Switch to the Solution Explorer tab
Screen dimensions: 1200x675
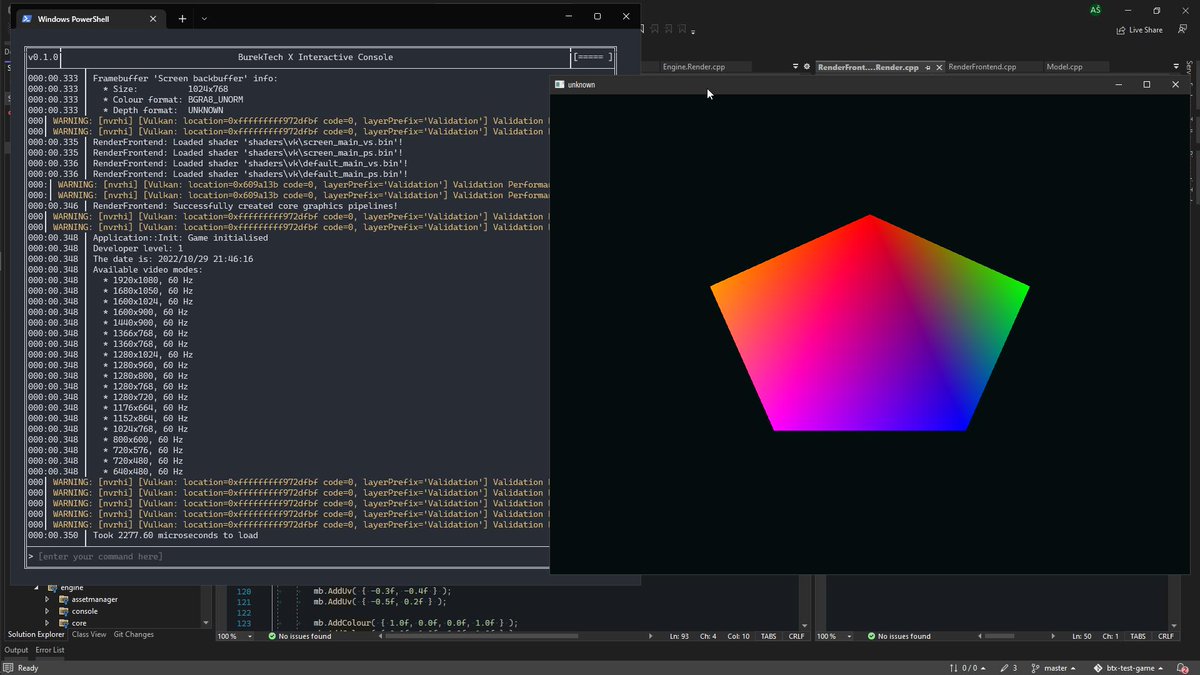tap(36, 634)
